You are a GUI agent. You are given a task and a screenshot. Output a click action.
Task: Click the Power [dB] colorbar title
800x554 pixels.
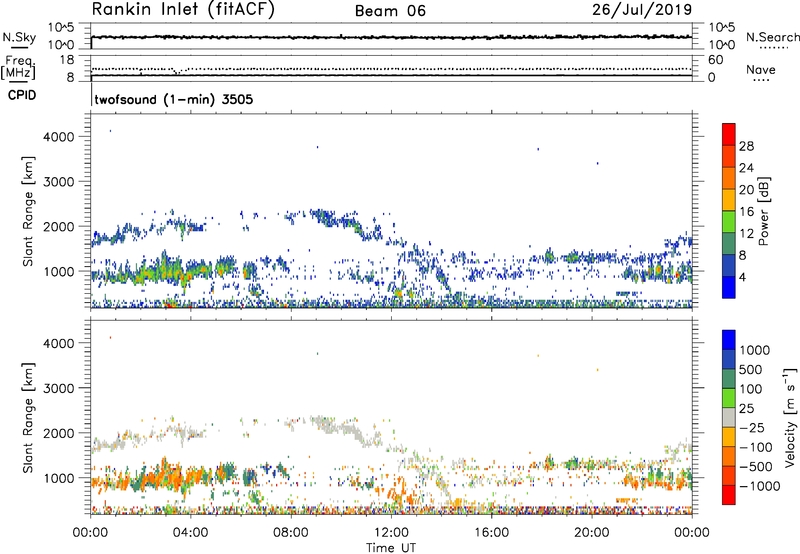(x=763, y=211)
